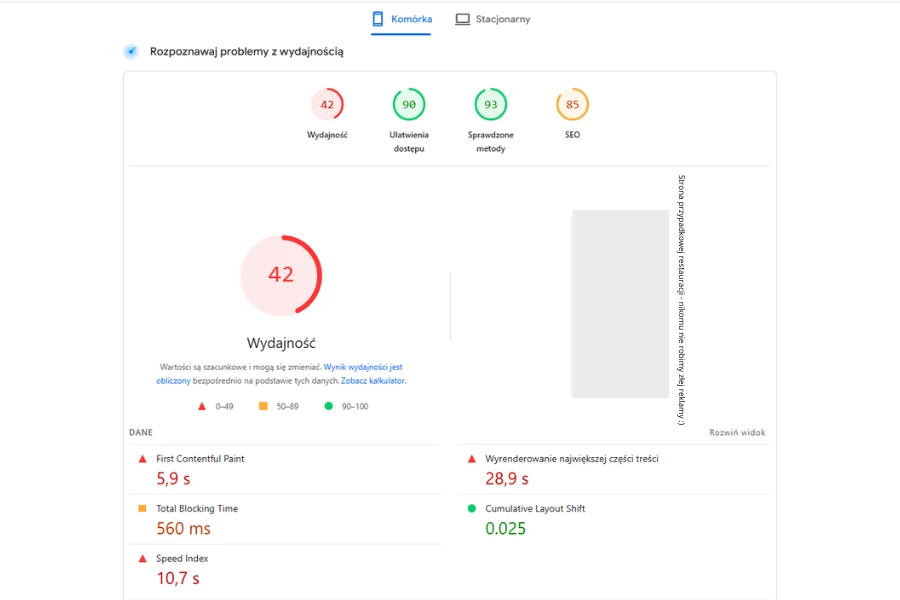Click the desktop monitor icon

pos(462,19)
